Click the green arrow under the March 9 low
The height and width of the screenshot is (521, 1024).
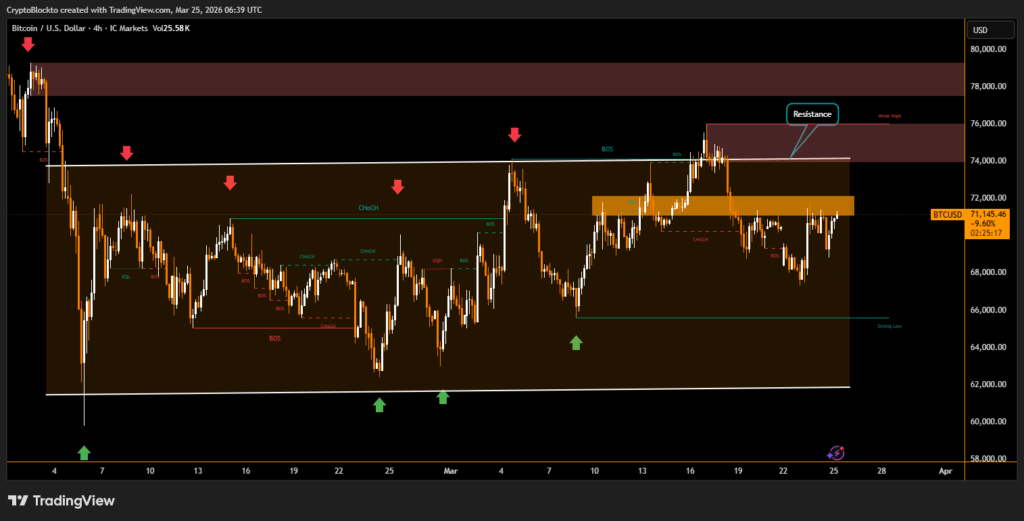576,343
